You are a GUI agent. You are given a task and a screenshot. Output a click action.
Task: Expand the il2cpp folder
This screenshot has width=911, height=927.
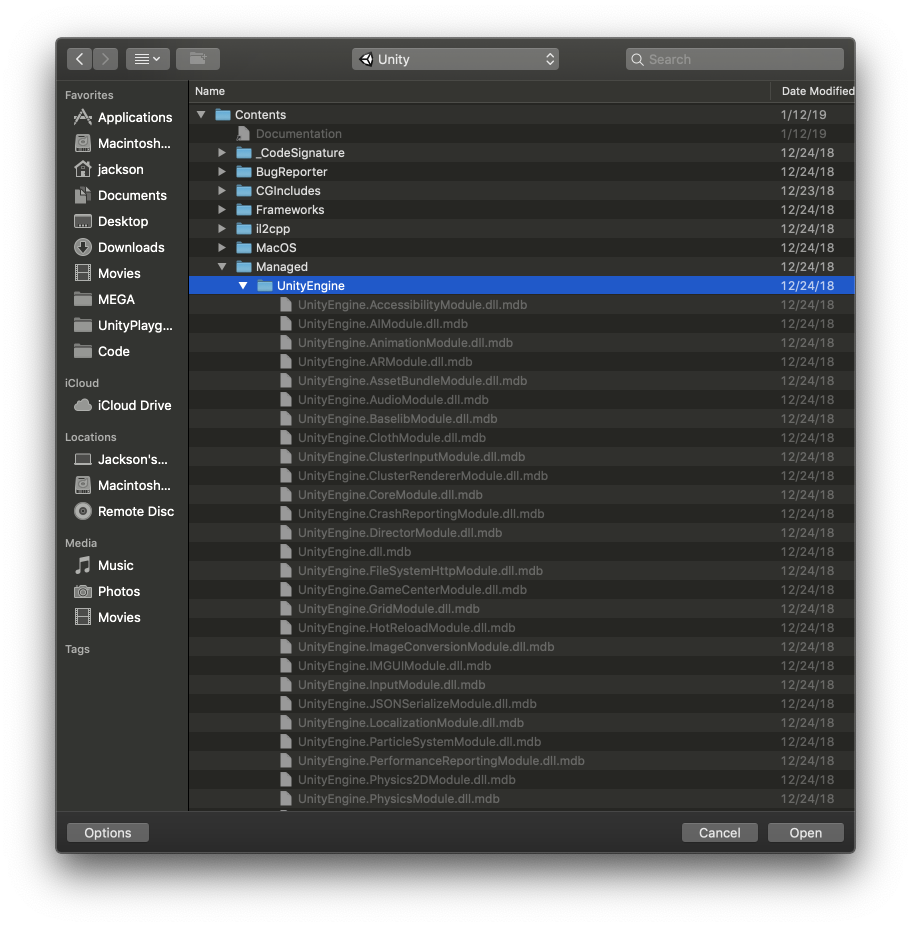222,228
